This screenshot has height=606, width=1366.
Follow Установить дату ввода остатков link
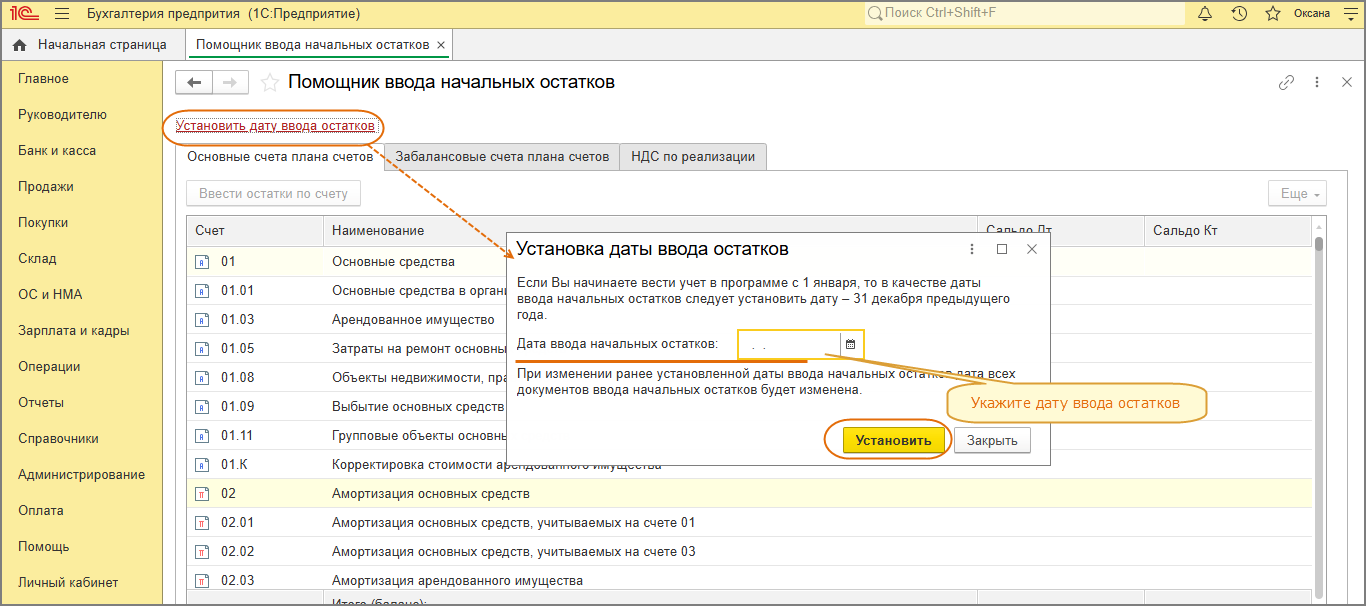click(275, 126)
